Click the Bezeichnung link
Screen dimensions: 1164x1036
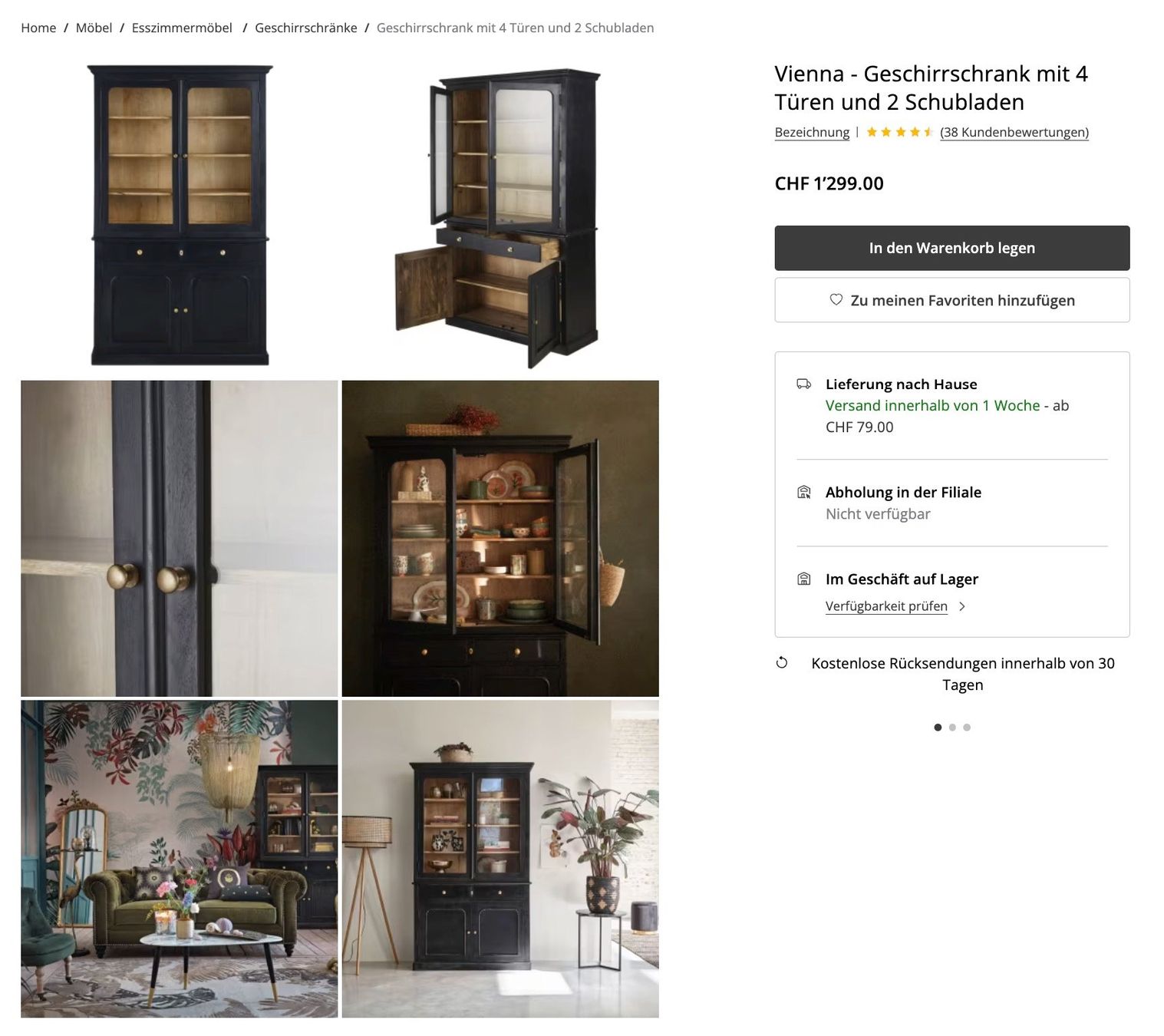coord(812,132)
